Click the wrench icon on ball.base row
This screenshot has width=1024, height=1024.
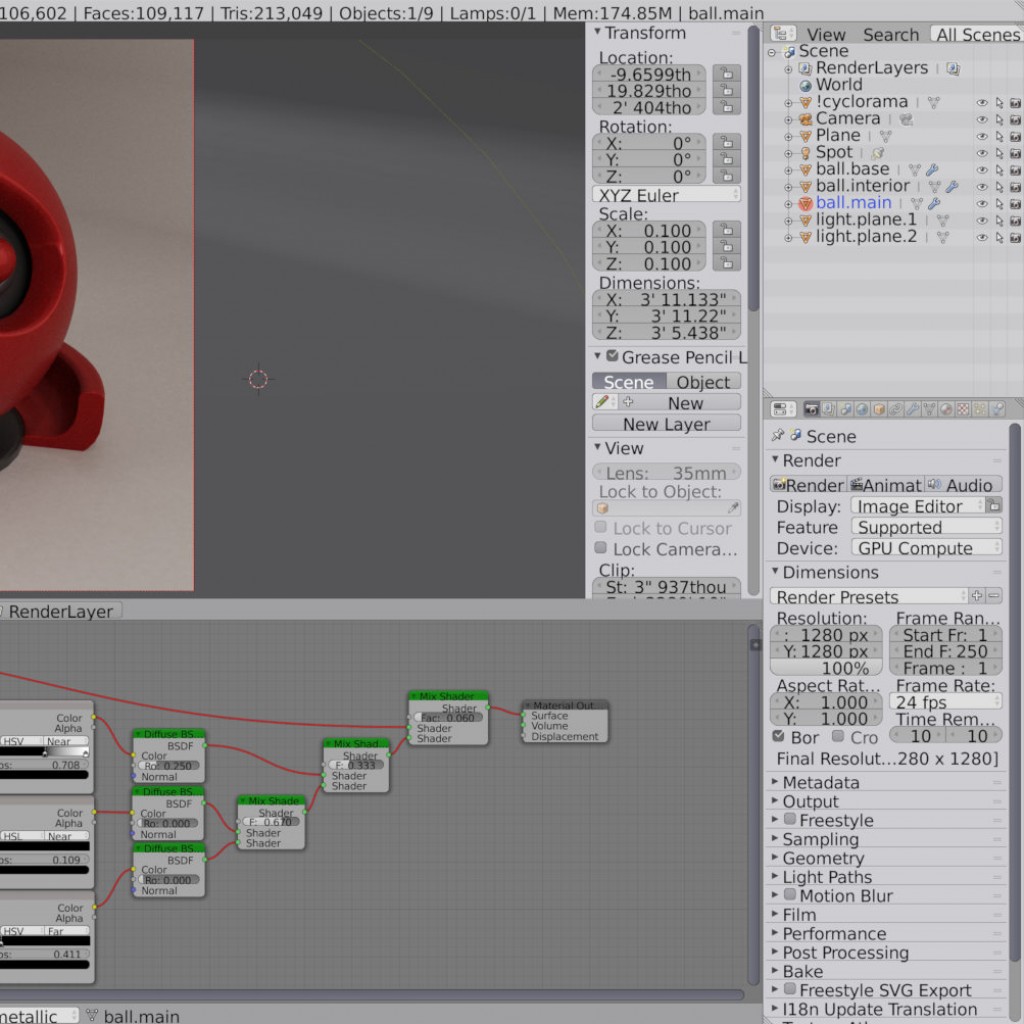point(932,169)
